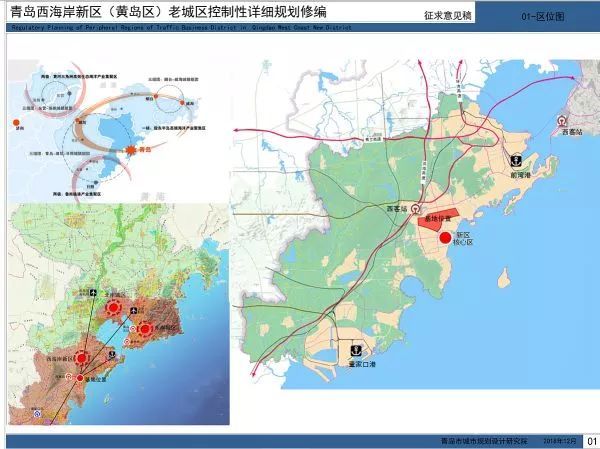
Task: Click the 青岛 starburst marker in regional diagram
Action: (x=129, y=150)
